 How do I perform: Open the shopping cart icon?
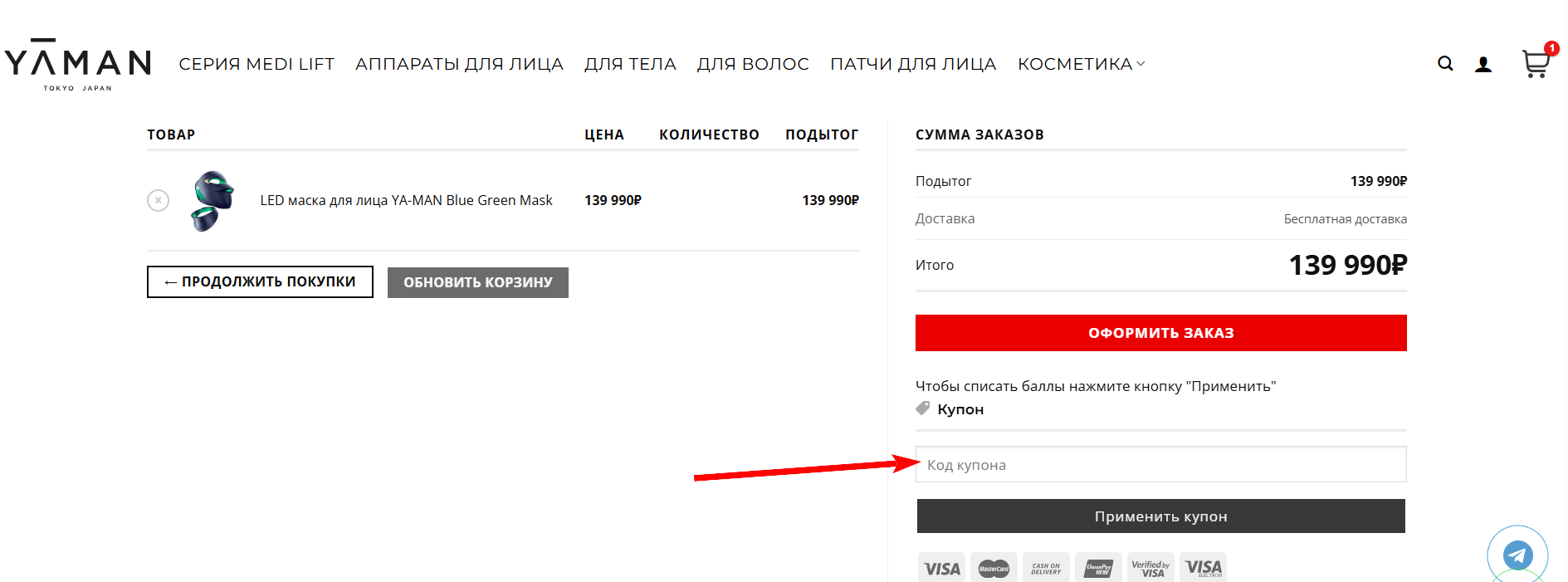(x=1535, y=64)
